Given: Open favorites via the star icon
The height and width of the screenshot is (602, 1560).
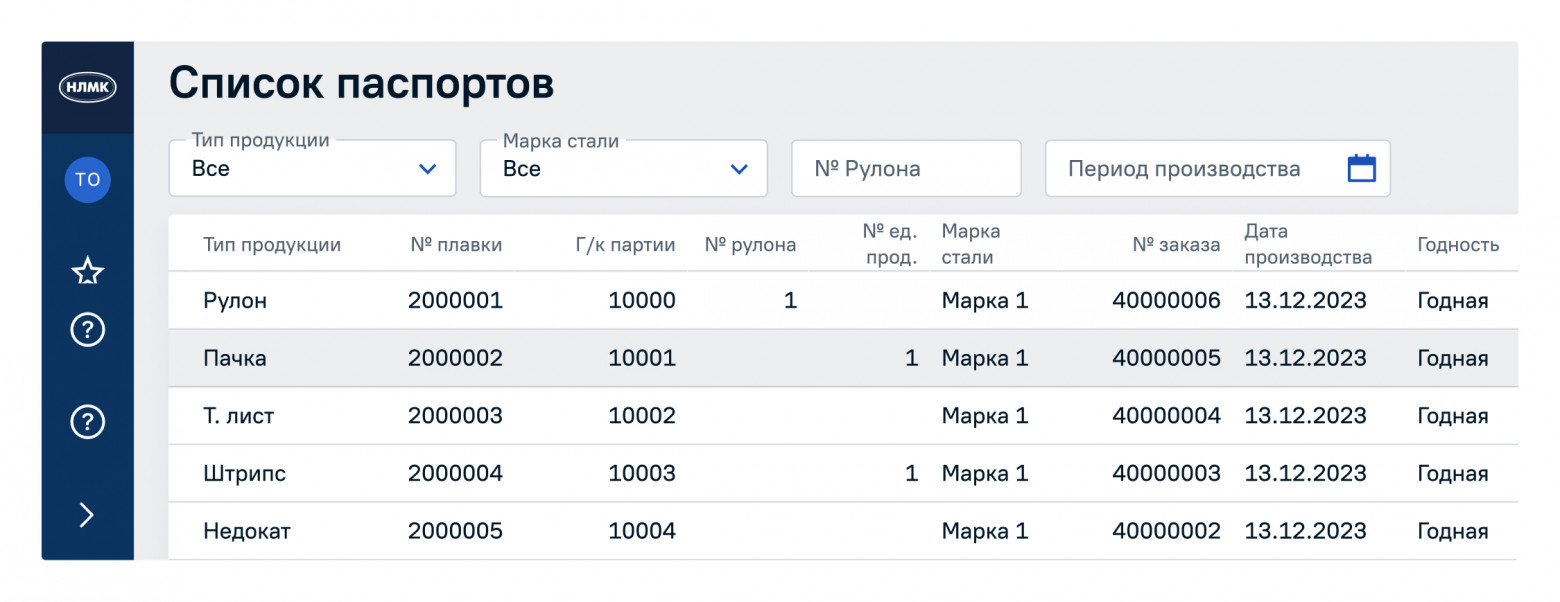Looking at the screenshot, I should tap(88, 271).
